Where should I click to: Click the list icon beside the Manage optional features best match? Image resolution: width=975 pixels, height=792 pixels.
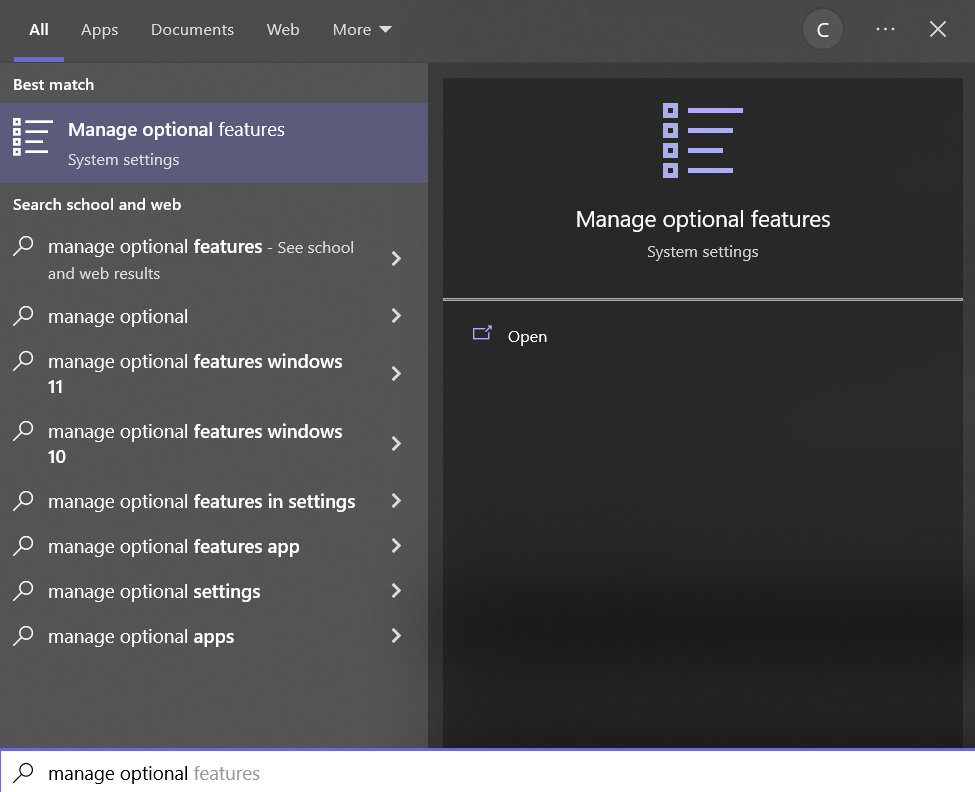click(x=32, y=137)
